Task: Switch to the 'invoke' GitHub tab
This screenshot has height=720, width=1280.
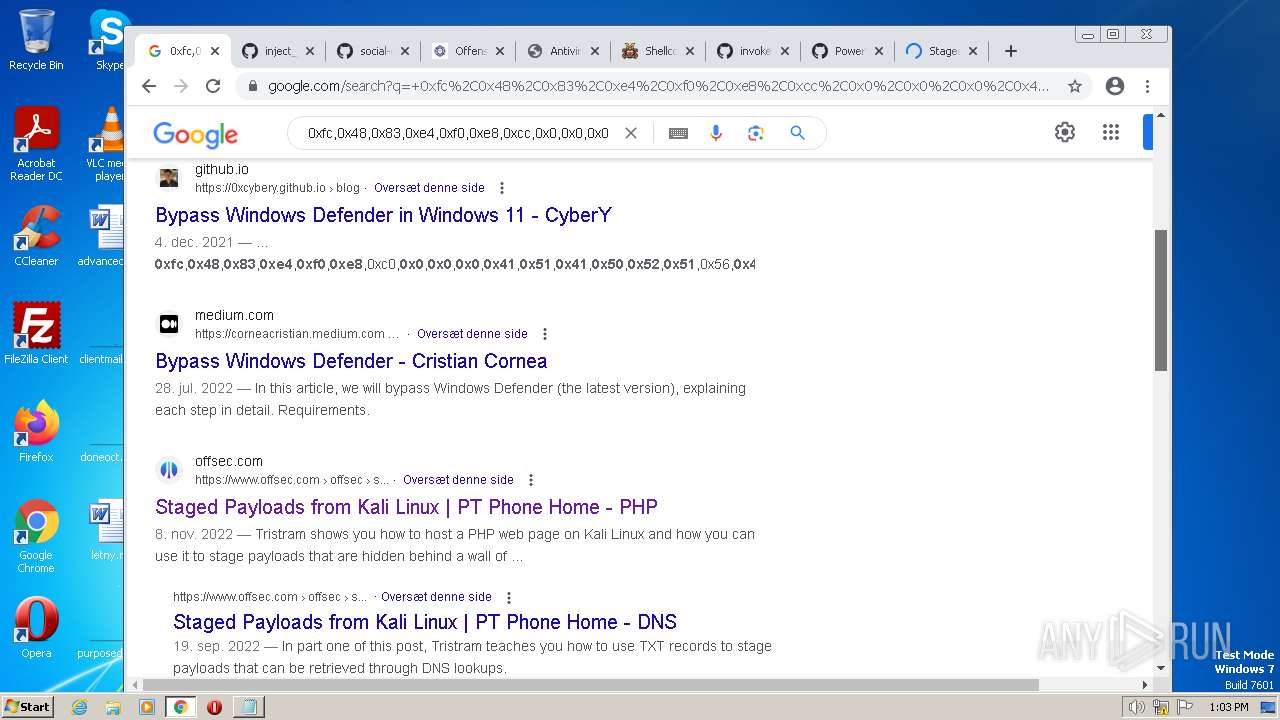Action: click(754, 51)
